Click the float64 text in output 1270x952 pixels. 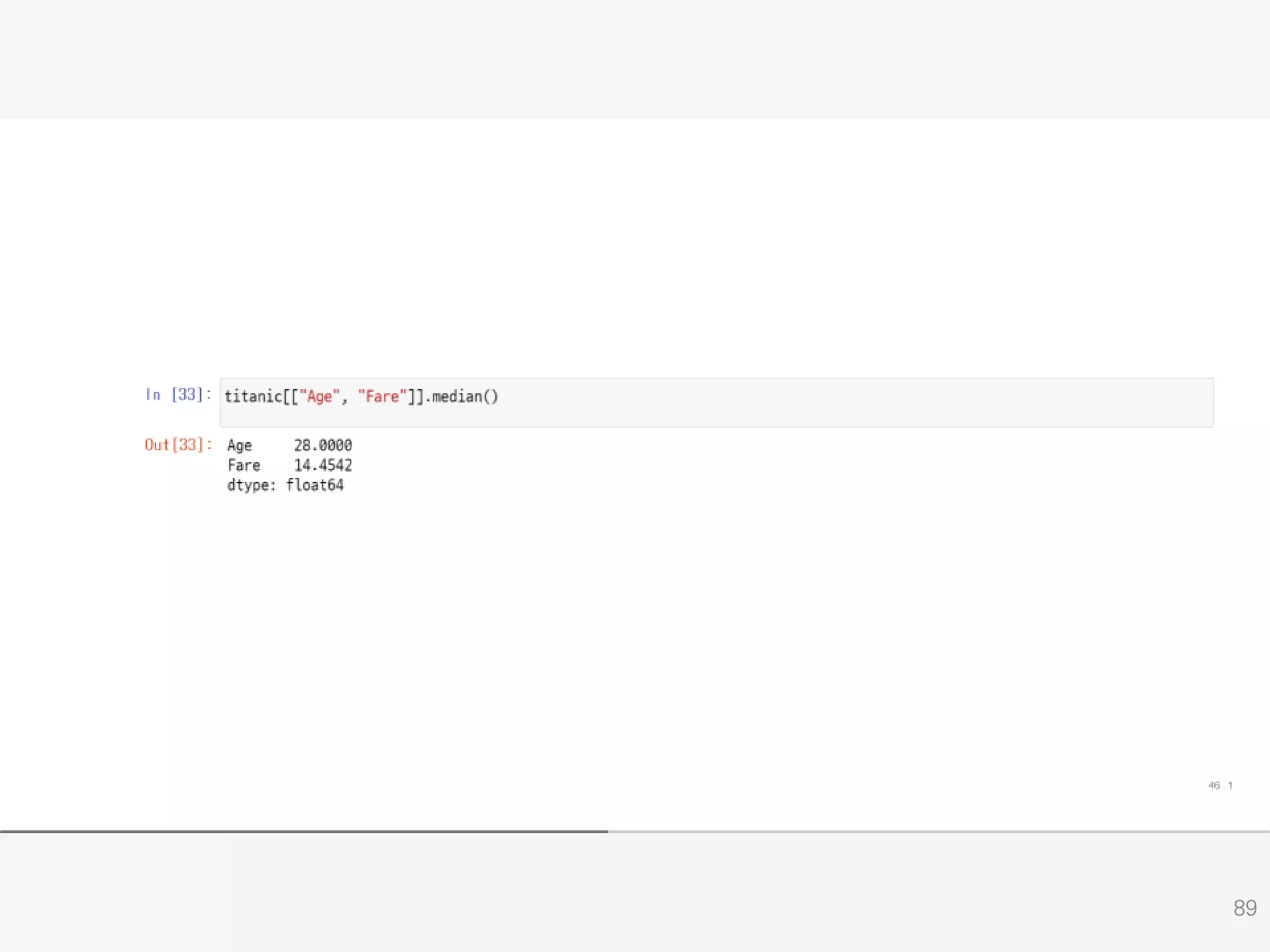(314, 485)
